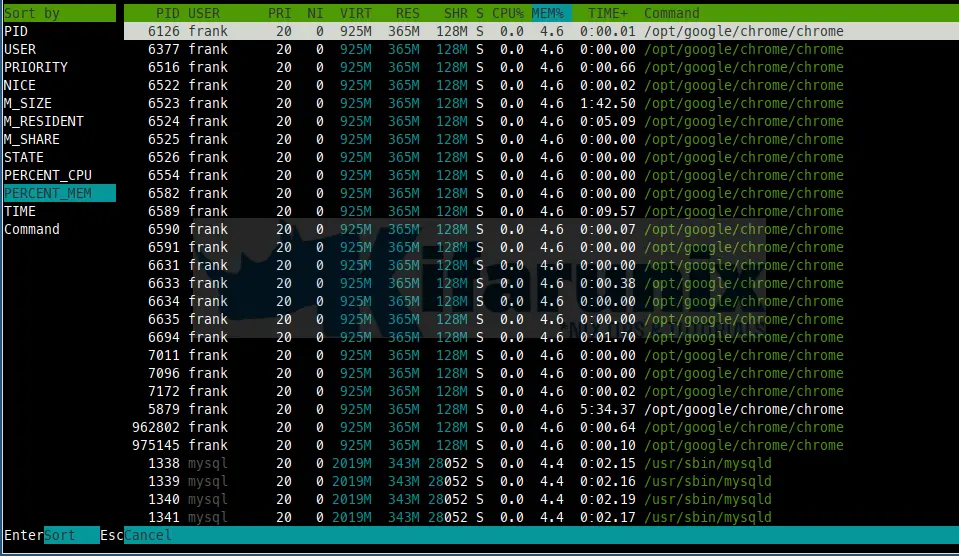Click the RES column header
The image size is (959, 556).
click(407, 13)
